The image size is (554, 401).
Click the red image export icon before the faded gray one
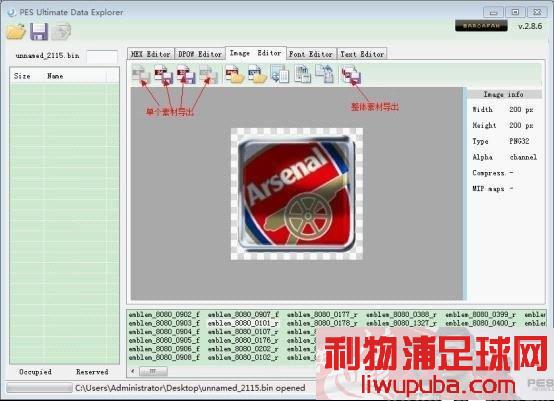[x=186, y=74]
